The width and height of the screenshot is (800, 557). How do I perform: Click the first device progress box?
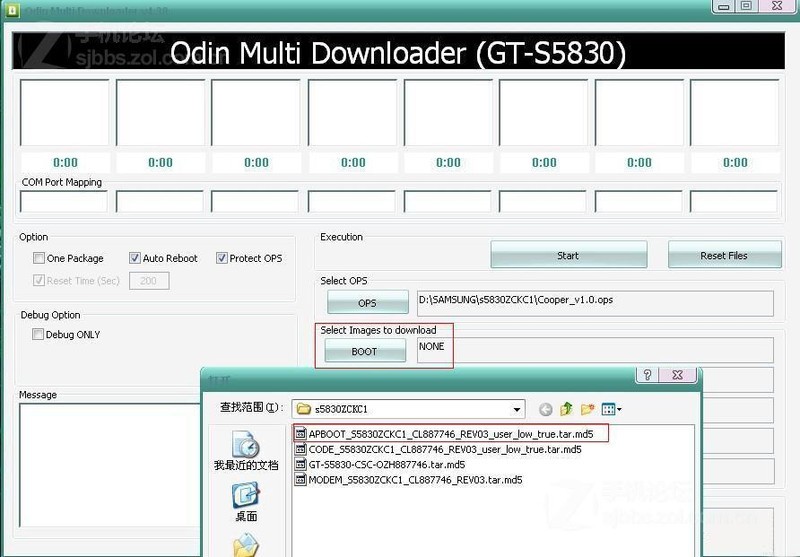(64, 112)
